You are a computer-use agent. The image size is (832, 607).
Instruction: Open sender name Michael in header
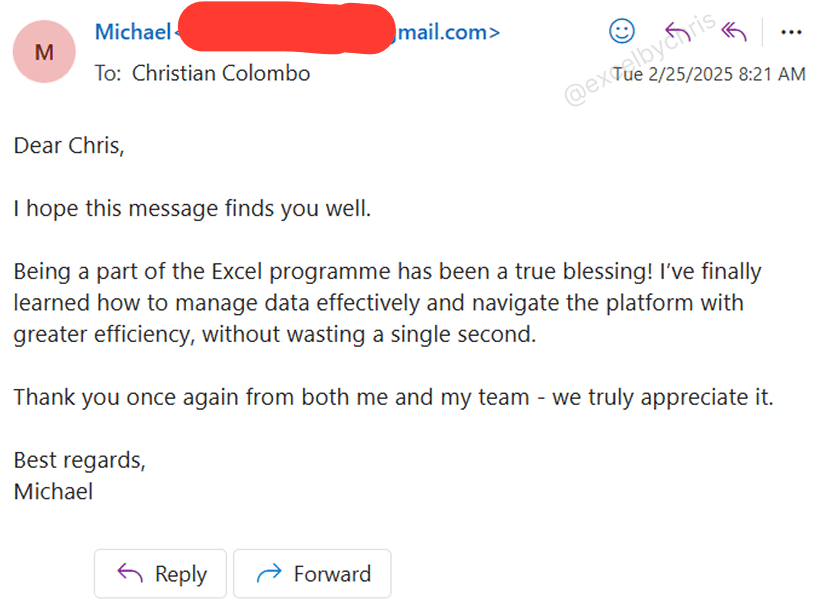(132, 32)
